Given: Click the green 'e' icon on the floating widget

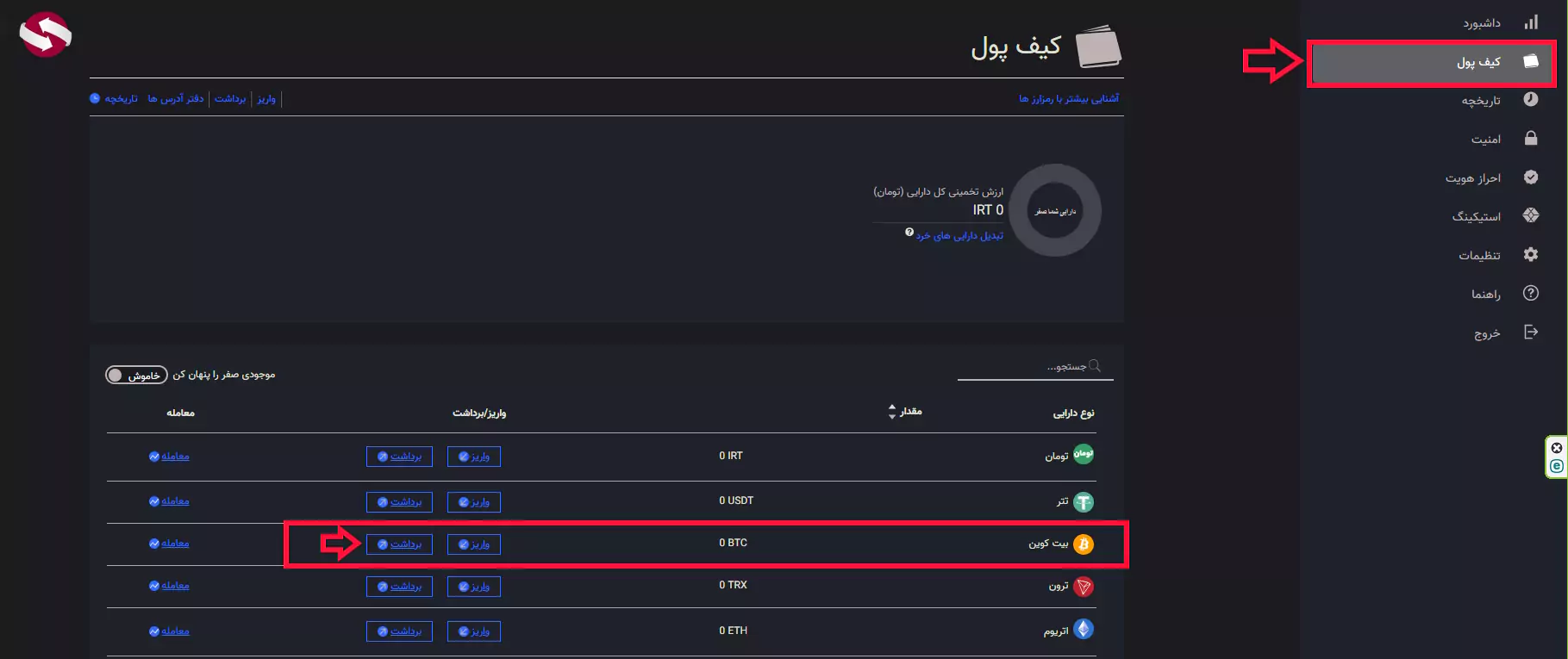Looking at the screenshot, I should pos(1557,466).
